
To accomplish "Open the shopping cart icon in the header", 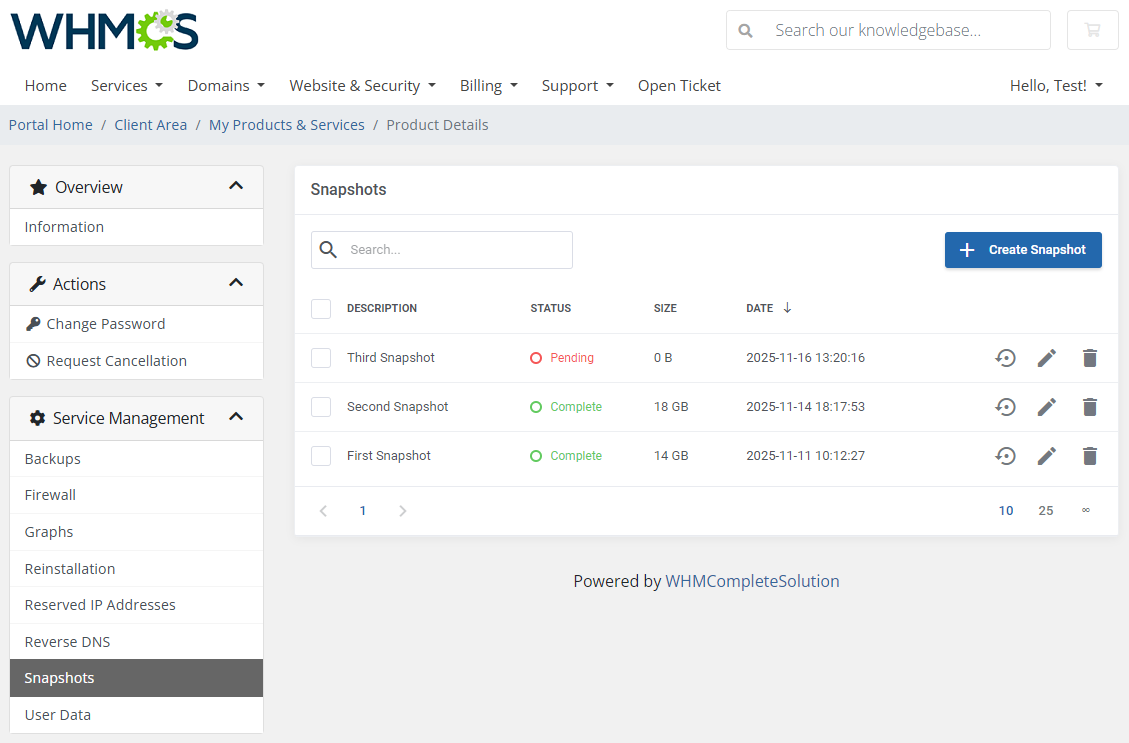I will (1092, 30).
